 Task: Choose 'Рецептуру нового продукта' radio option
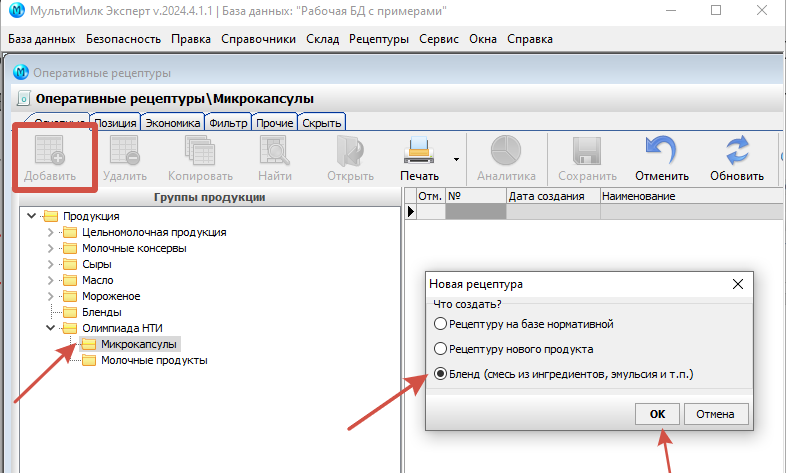(440, 349)
